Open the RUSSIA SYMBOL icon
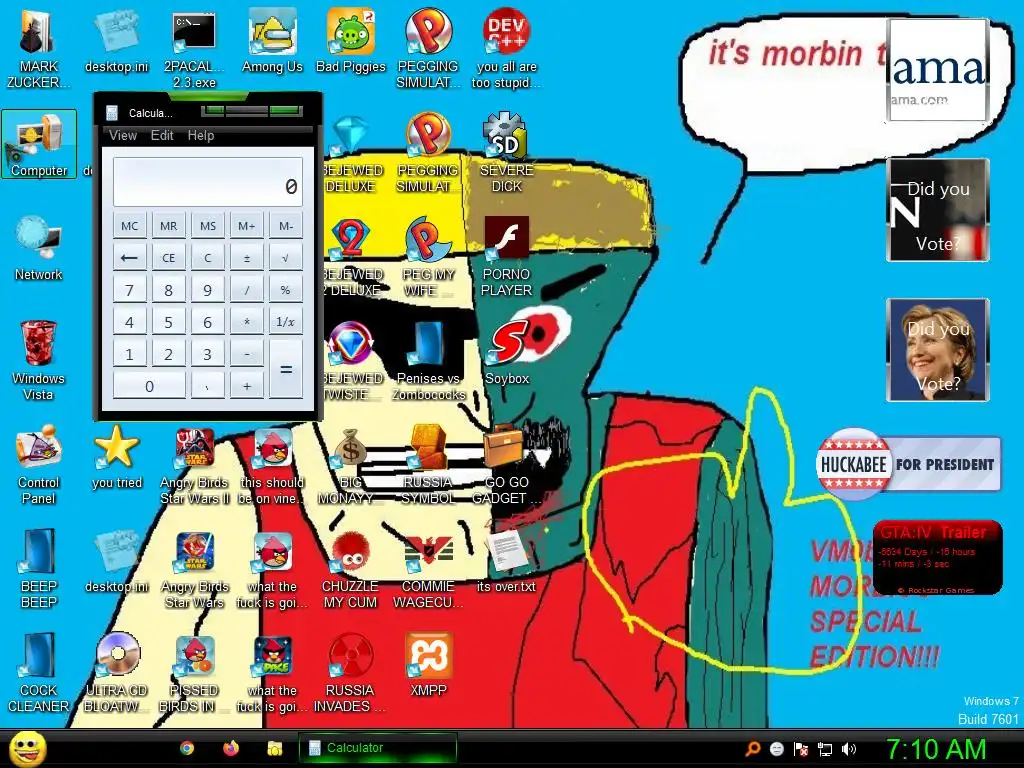Screen dimensions: 1024x768 (428, 464)
